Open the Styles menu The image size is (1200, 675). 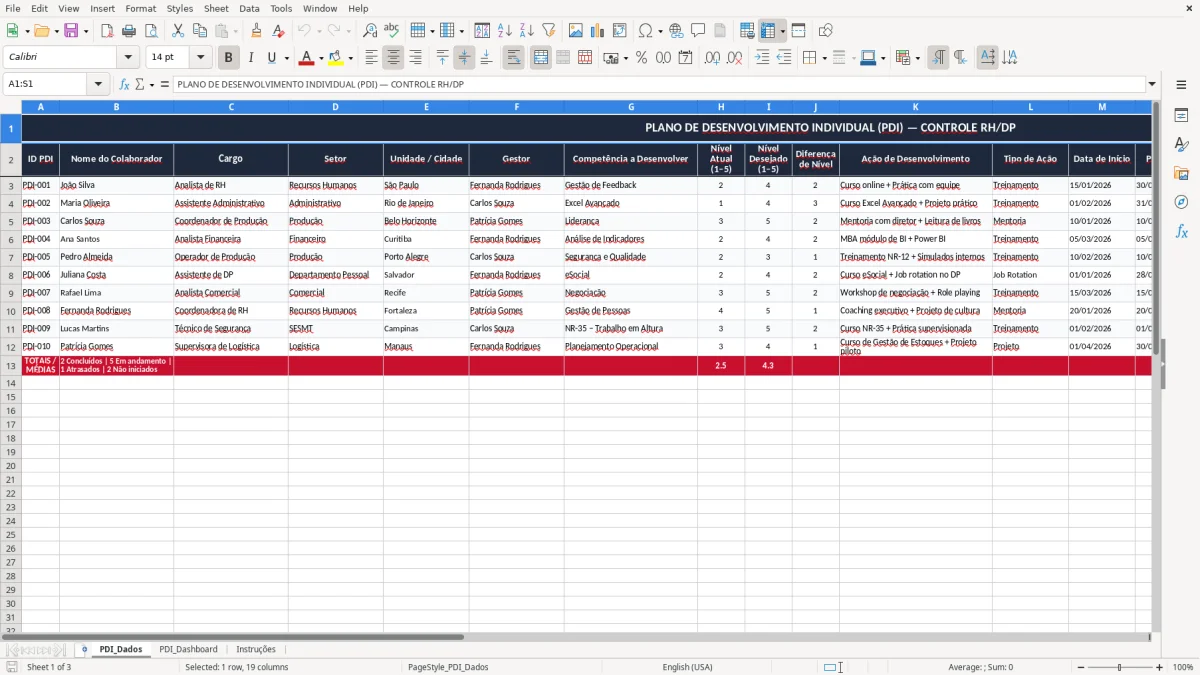tap(180, 8)
